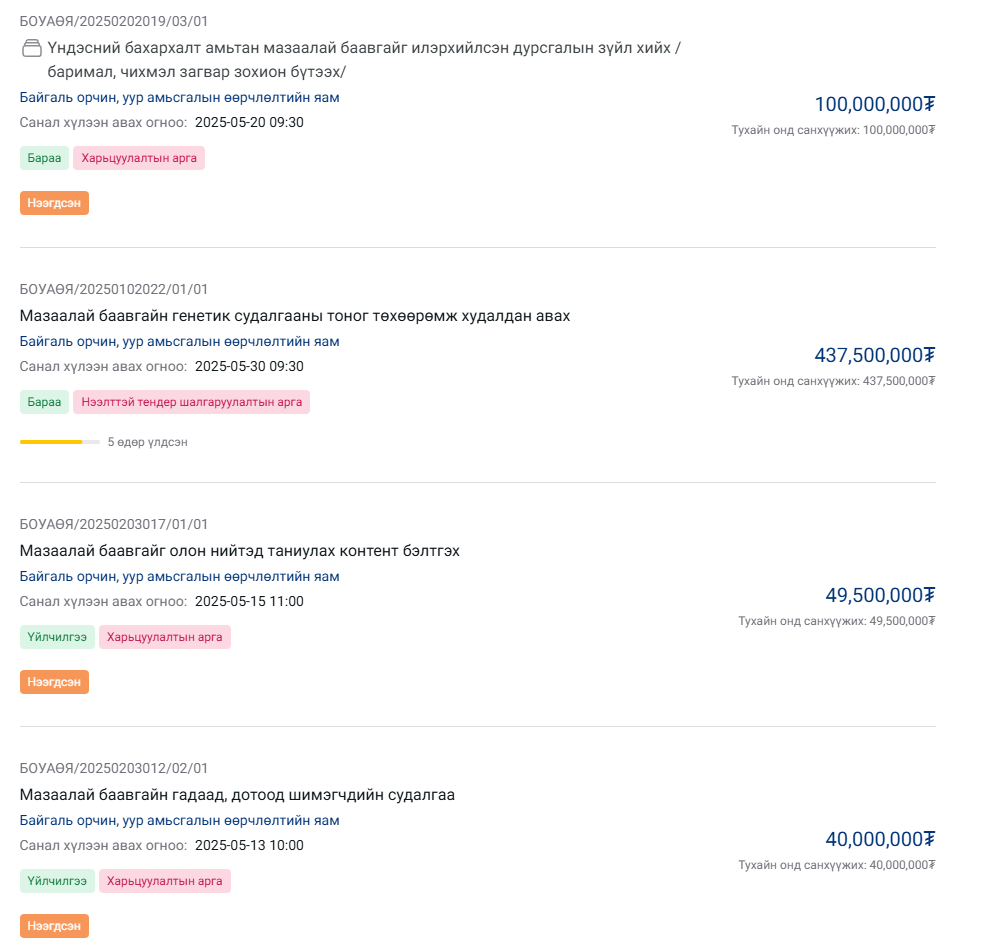Click the 100,000,000₮ budget amount

point(874,104)
